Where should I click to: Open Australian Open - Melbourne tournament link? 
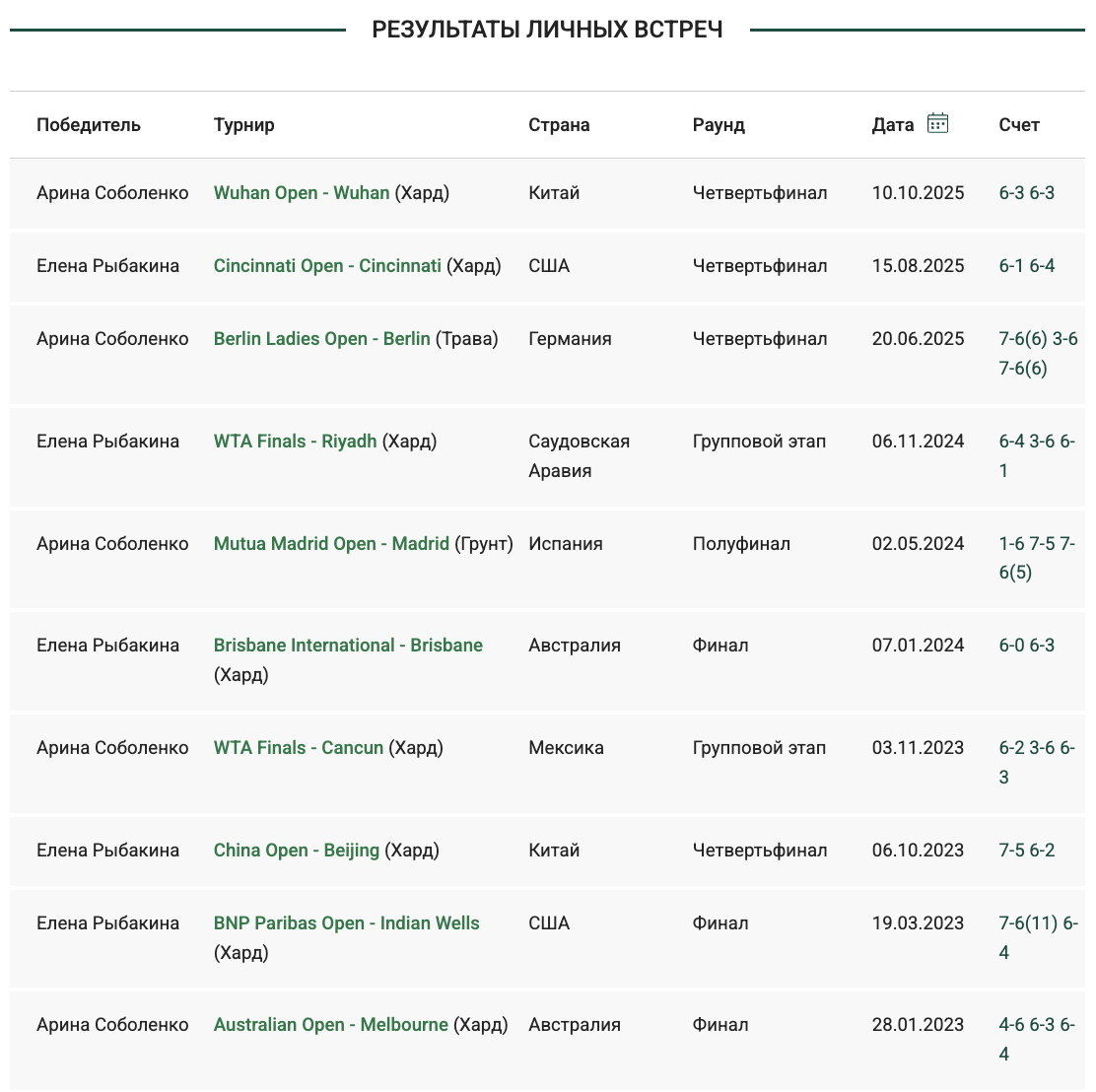[331, 1025]
